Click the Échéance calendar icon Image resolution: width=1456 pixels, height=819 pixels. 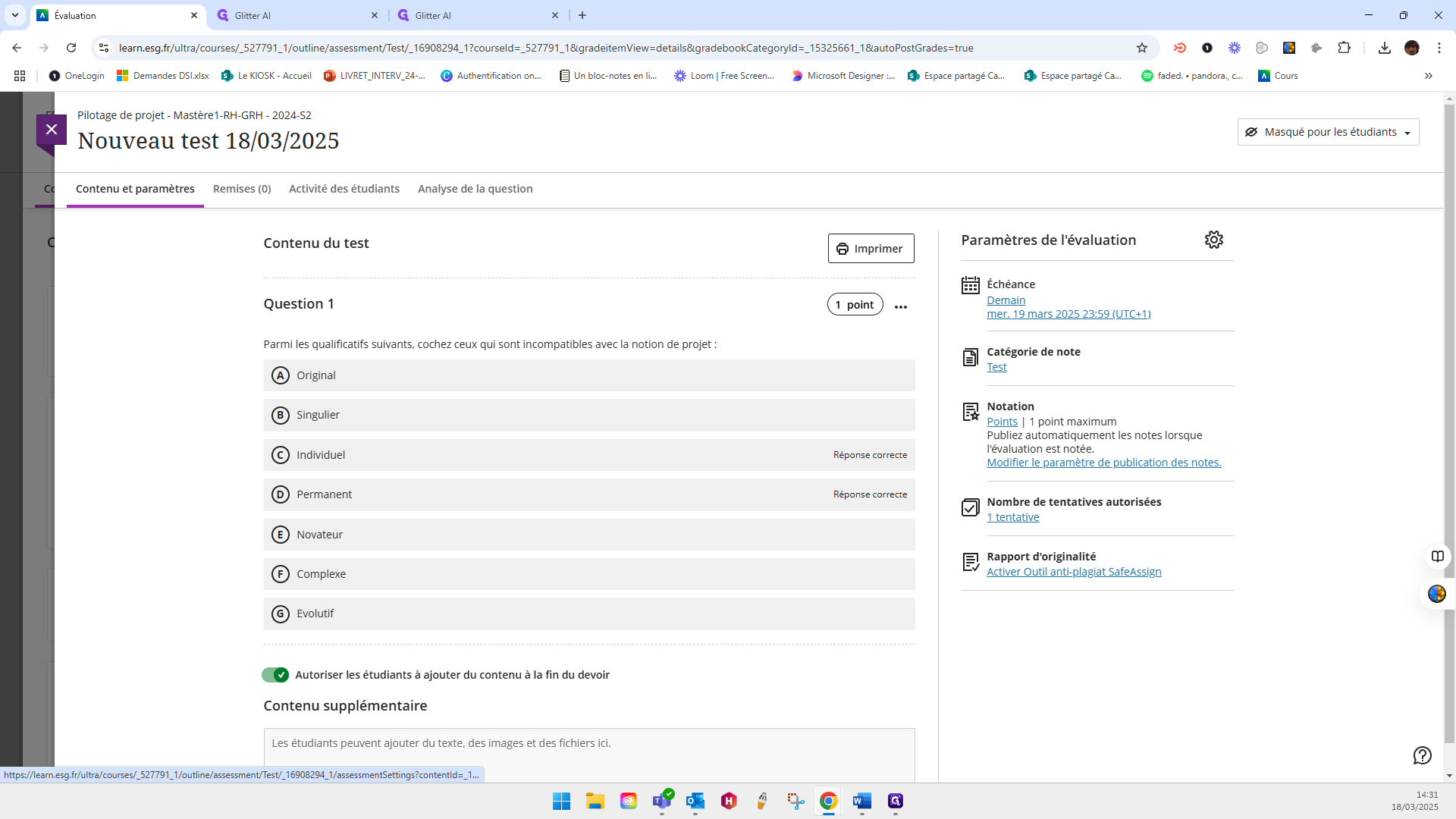click(970, 285)
